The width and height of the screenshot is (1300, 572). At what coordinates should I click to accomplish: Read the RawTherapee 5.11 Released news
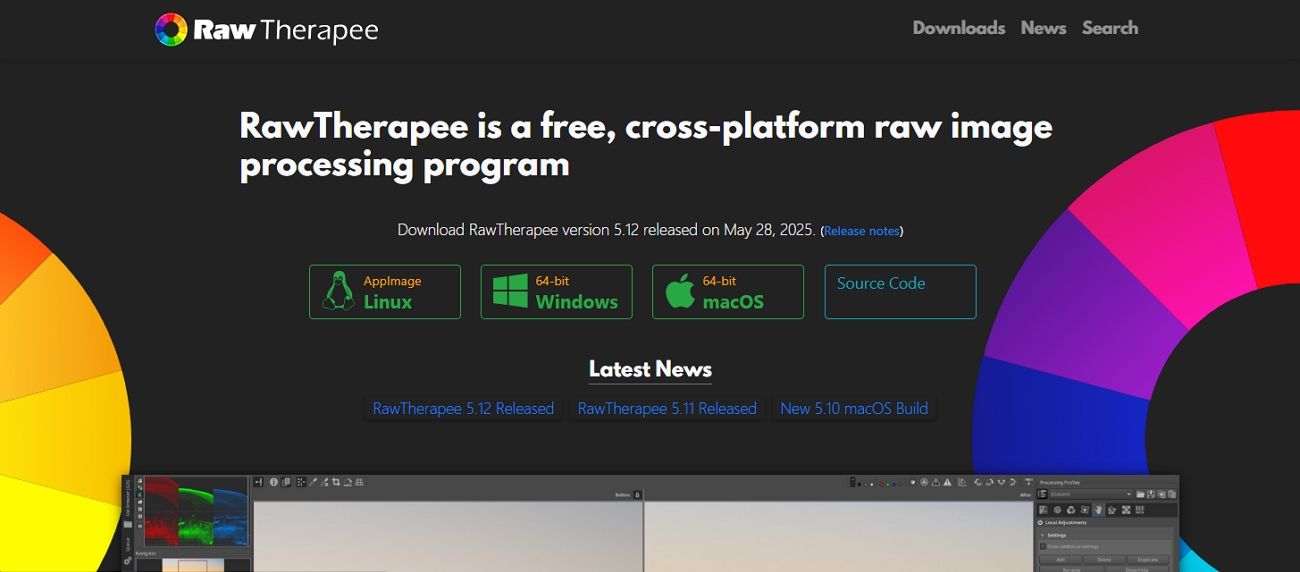click(x=667, y=408)
